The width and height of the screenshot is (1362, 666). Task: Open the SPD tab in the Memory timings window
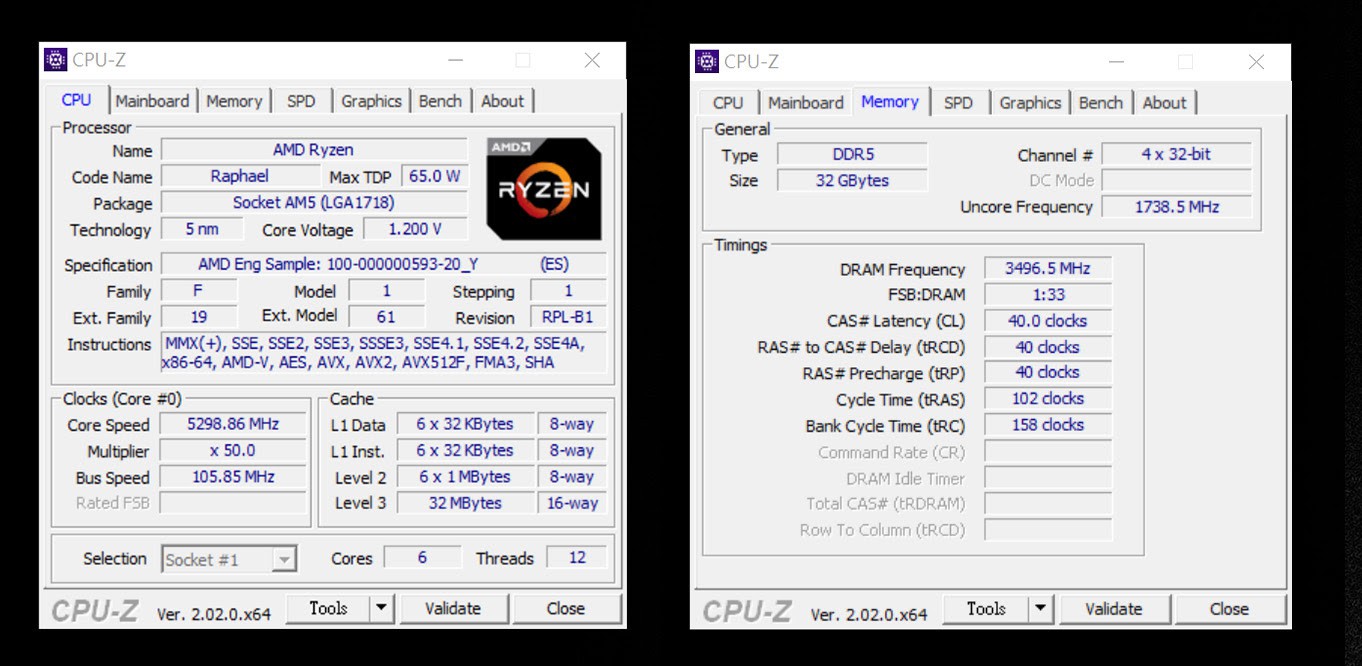pyautogui.click(x=958, y=103)
